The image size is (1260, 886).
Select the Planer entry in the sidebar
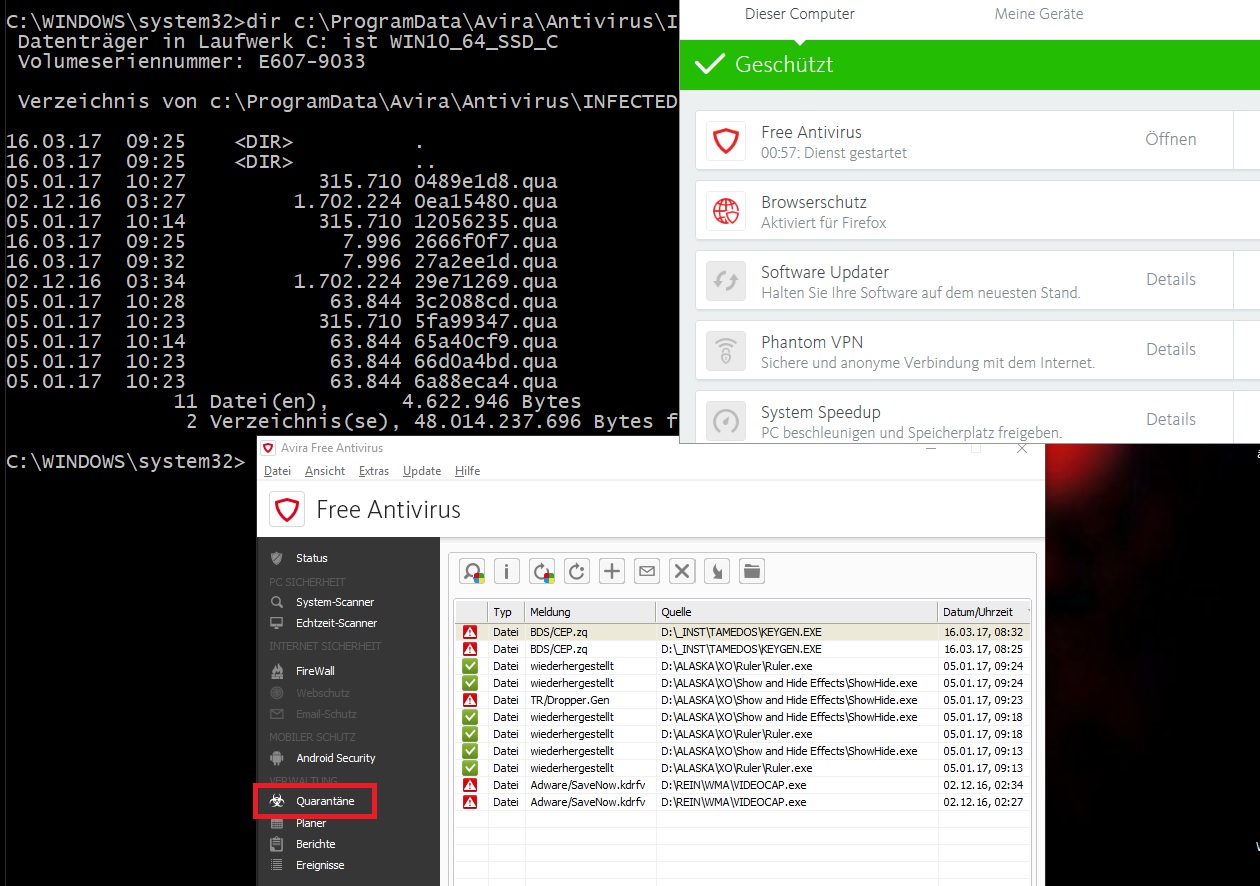pos(312,823)
